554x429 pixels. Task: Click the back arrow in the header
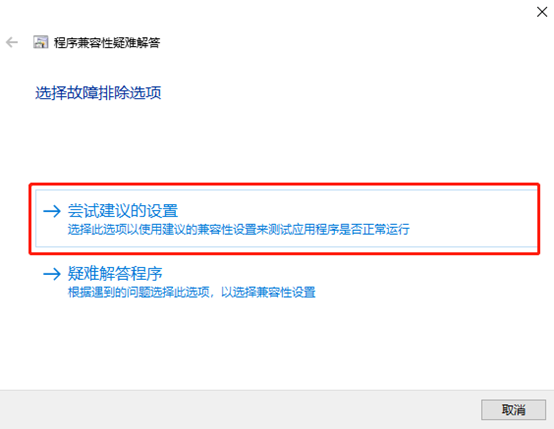click(12, 42)
